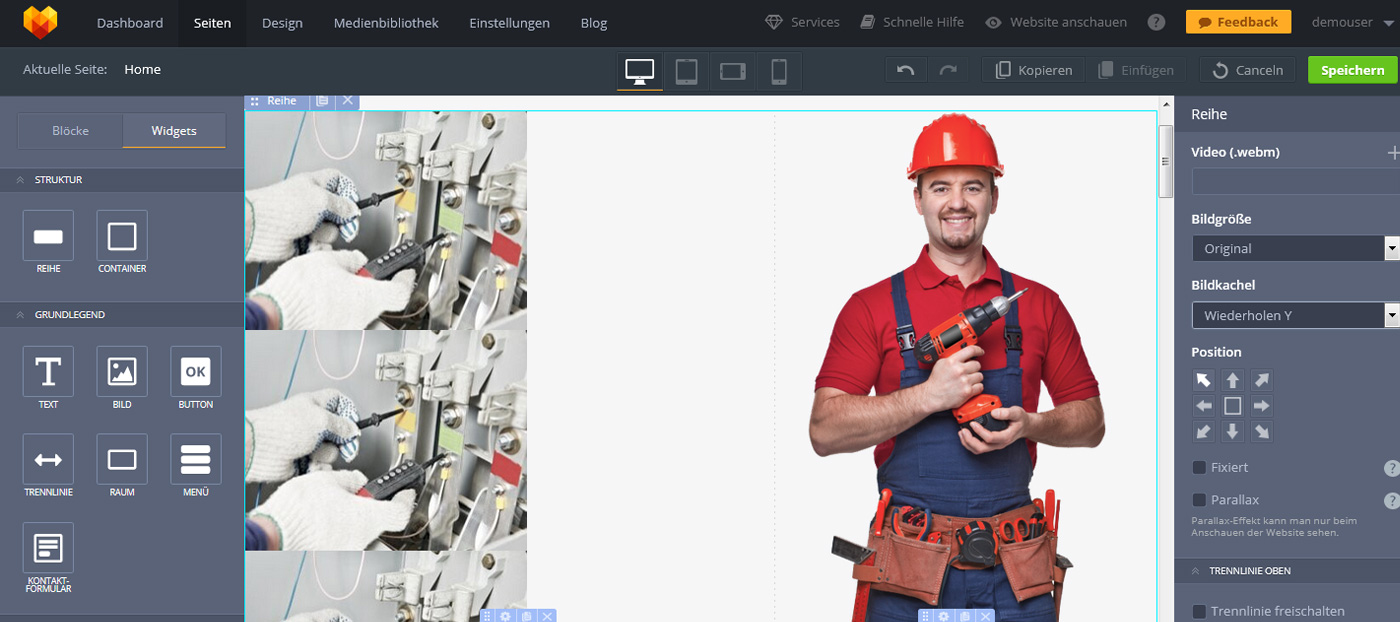Enable the Parallax checkbox
Screen dimensions: 1400x622
(x=1199, y=500)
